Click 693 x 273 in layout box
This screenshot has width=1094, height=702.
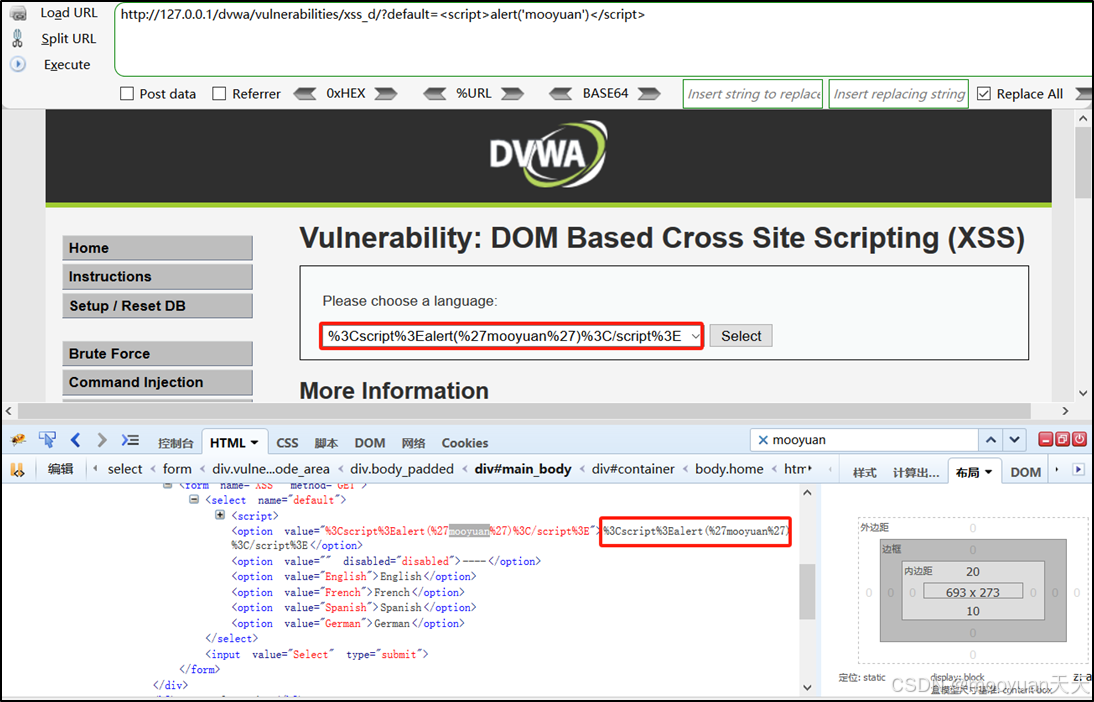pyautogui.click(x=973, y=592)
